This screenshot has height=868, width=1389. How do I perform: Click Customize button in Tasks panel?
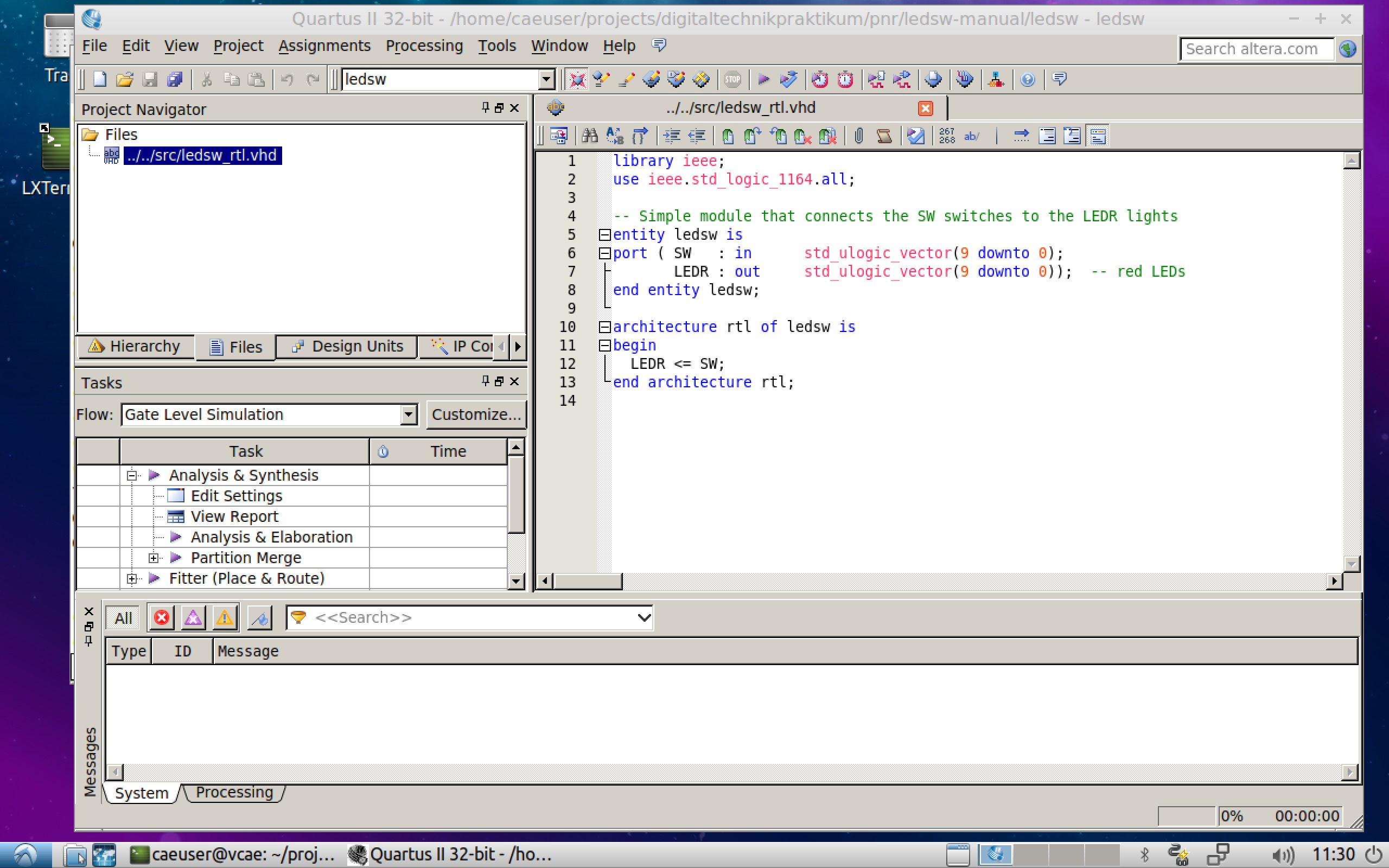475,414
